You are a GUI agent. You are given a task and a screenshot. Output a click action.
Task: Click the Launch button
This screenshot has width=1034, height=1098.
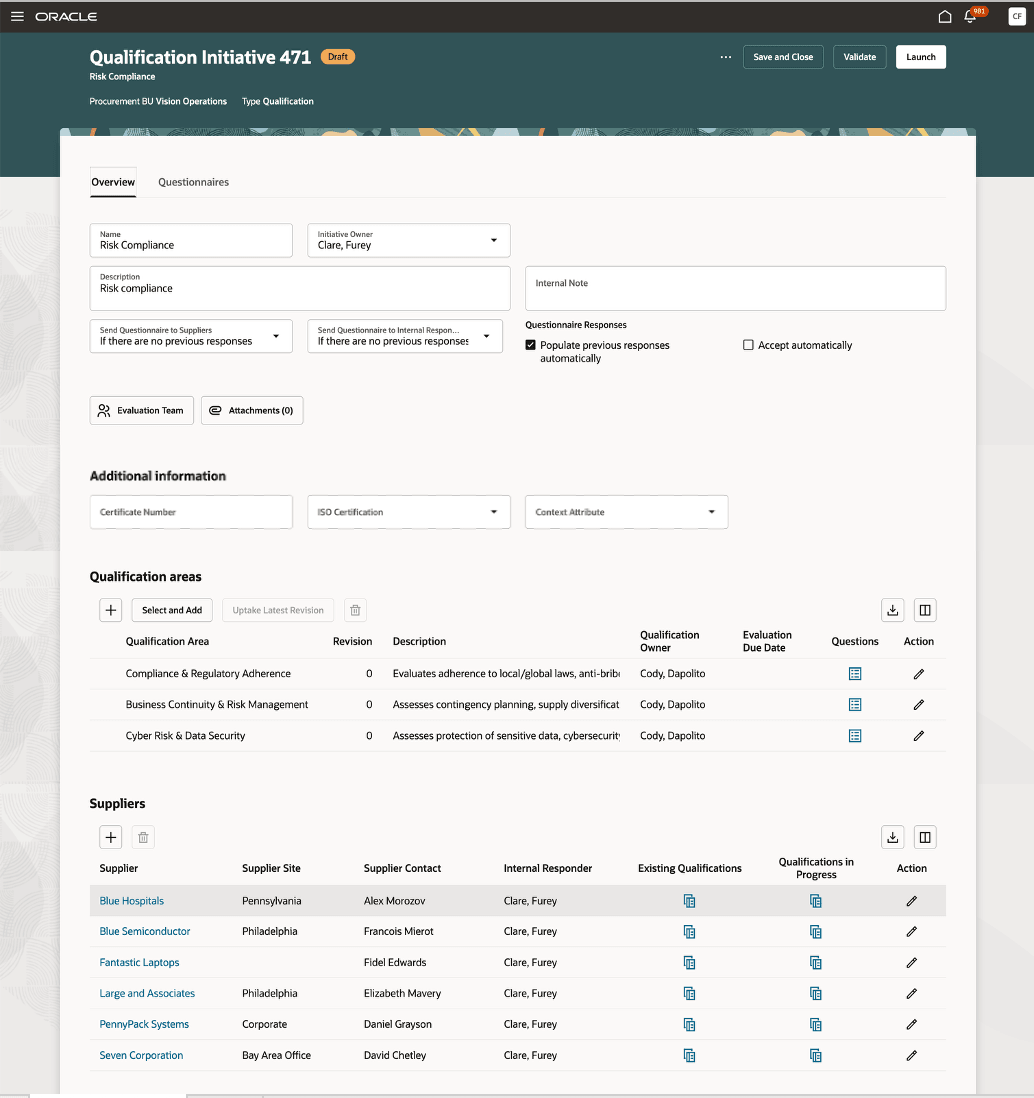coord(920,57)
